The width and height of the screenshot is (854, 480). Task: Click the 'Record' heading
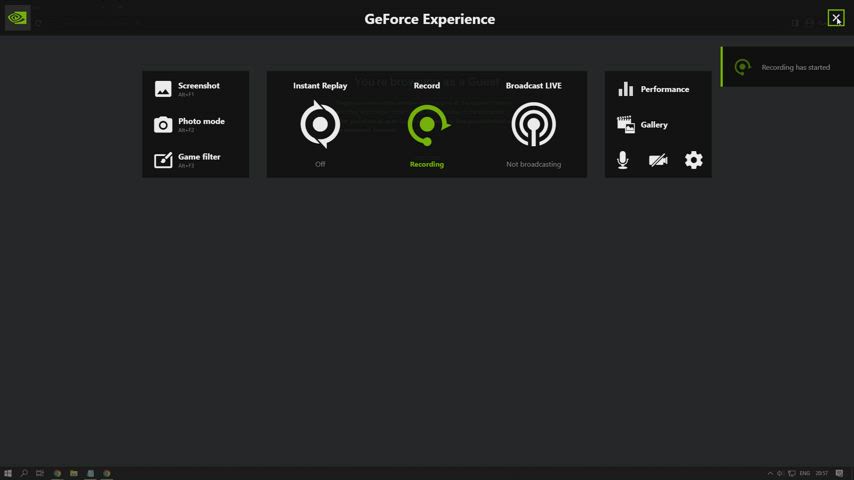pyautogui.click(x=426, y=86)
